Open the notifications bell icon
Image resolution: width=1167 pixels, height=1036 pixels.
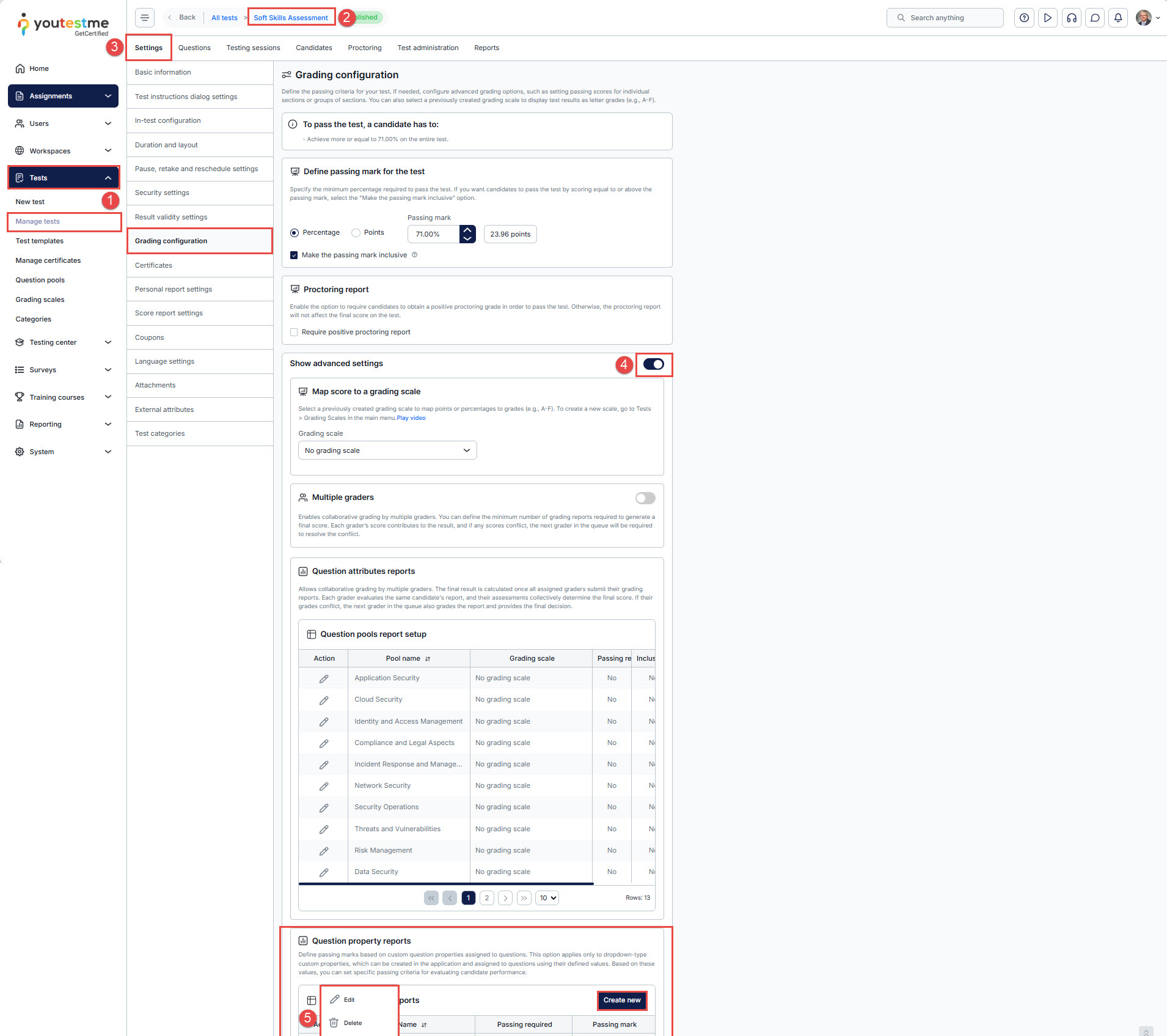tap(1118, 18)
